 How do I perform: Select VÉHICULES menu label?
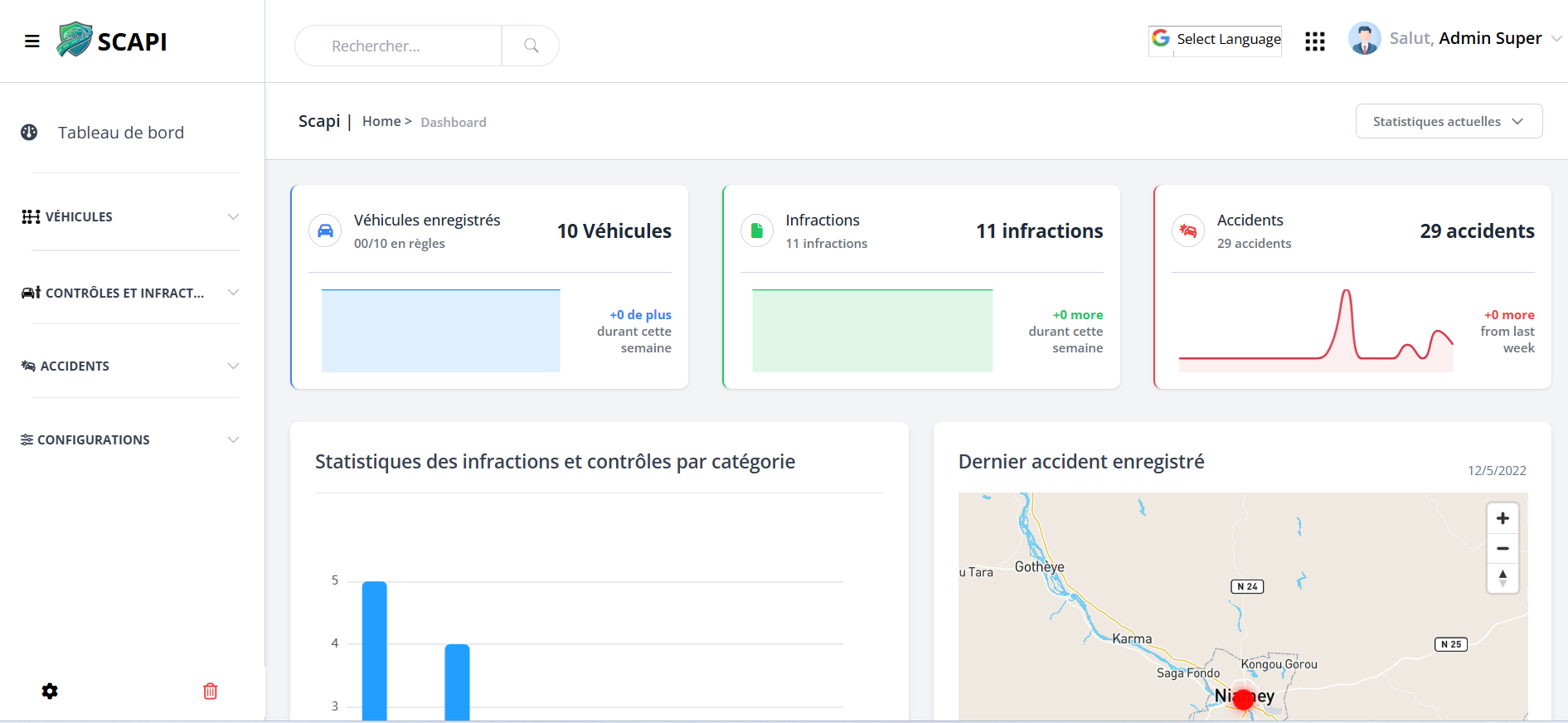(79, 216)
